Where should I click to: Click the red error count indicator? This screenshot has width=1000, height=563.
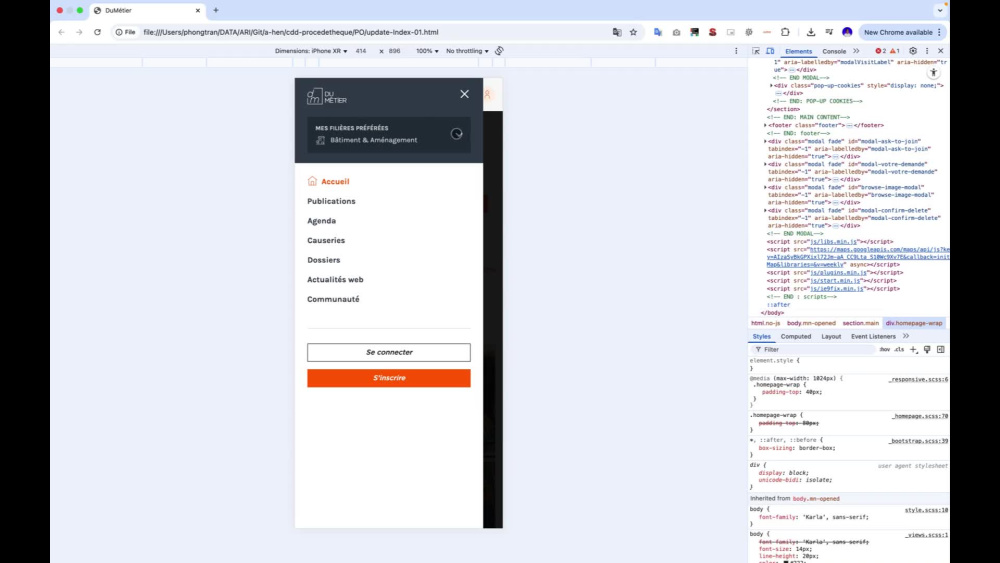[x=881, y=51]
